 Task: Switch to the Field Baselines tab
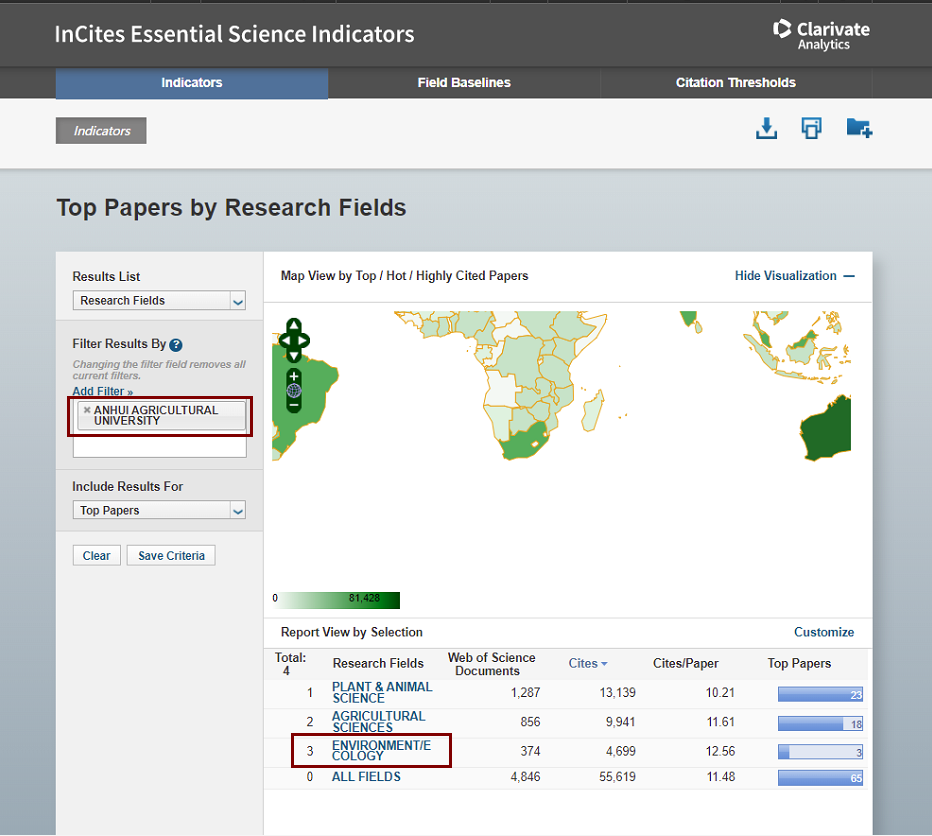pyautogui.click(x=464, y=83)
